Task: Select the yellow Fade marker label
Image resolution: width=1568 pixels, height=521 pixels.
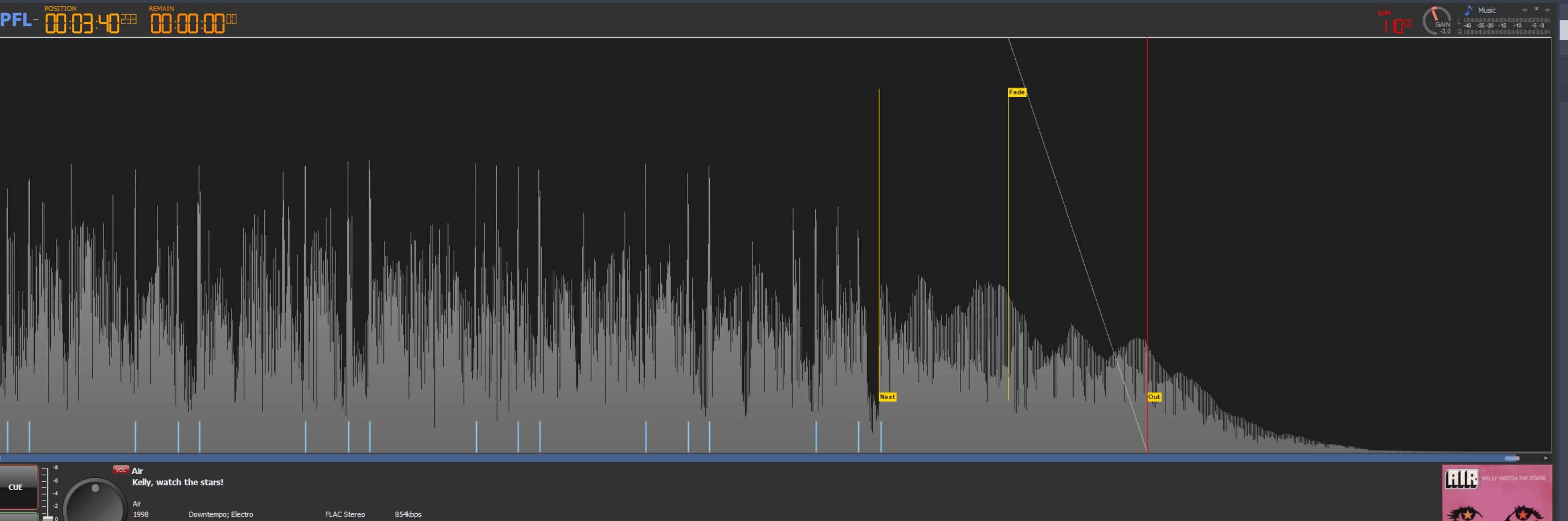Action: point(1017,92)
